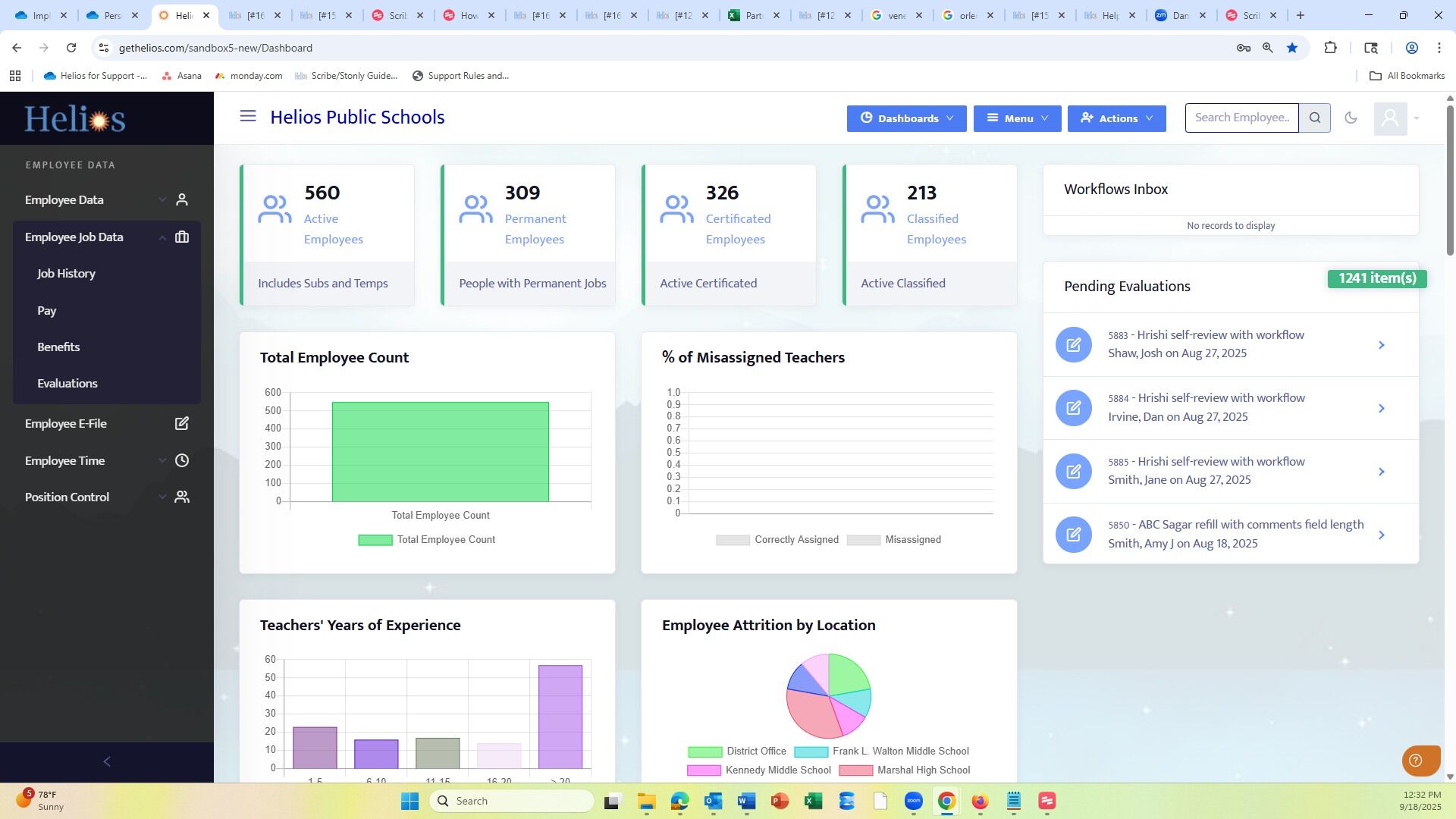Open Irvine, Dan self-review evaluation link

(x=1220, y=398)
